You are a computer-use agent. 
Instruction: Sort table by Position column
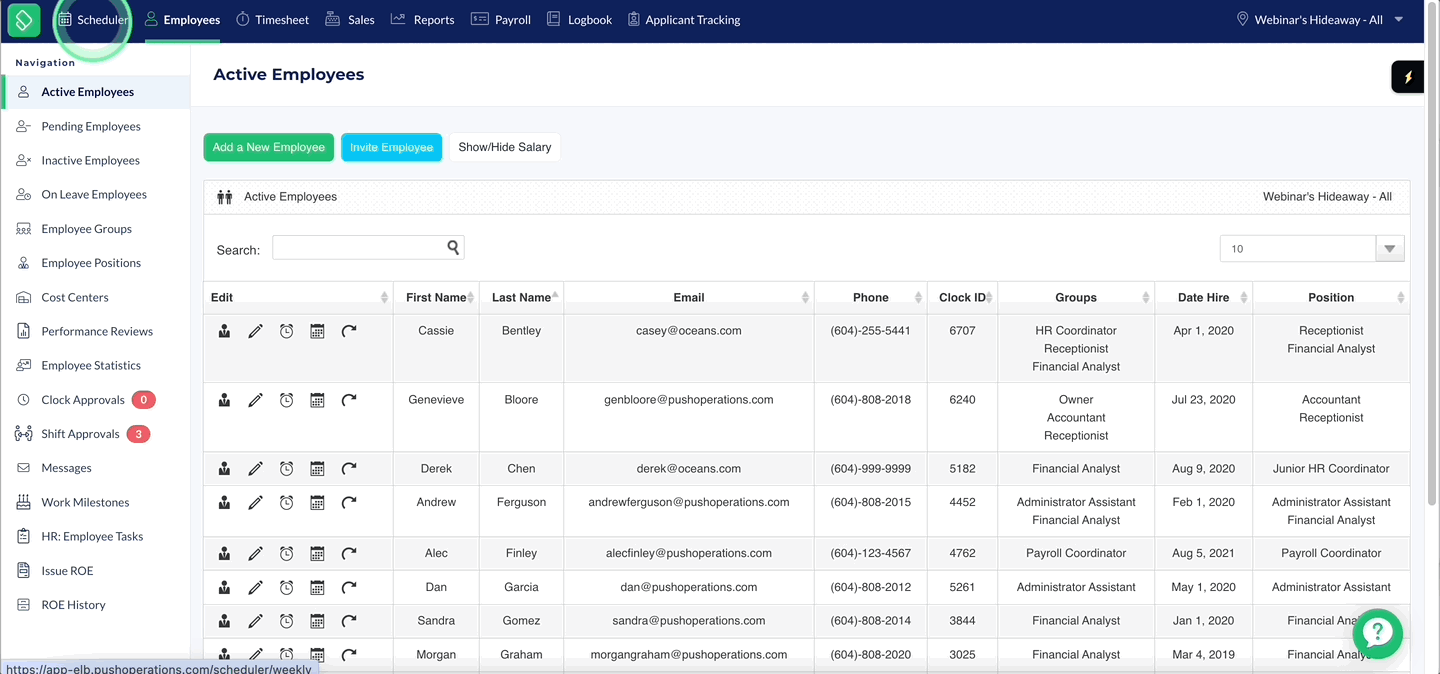1331,297
